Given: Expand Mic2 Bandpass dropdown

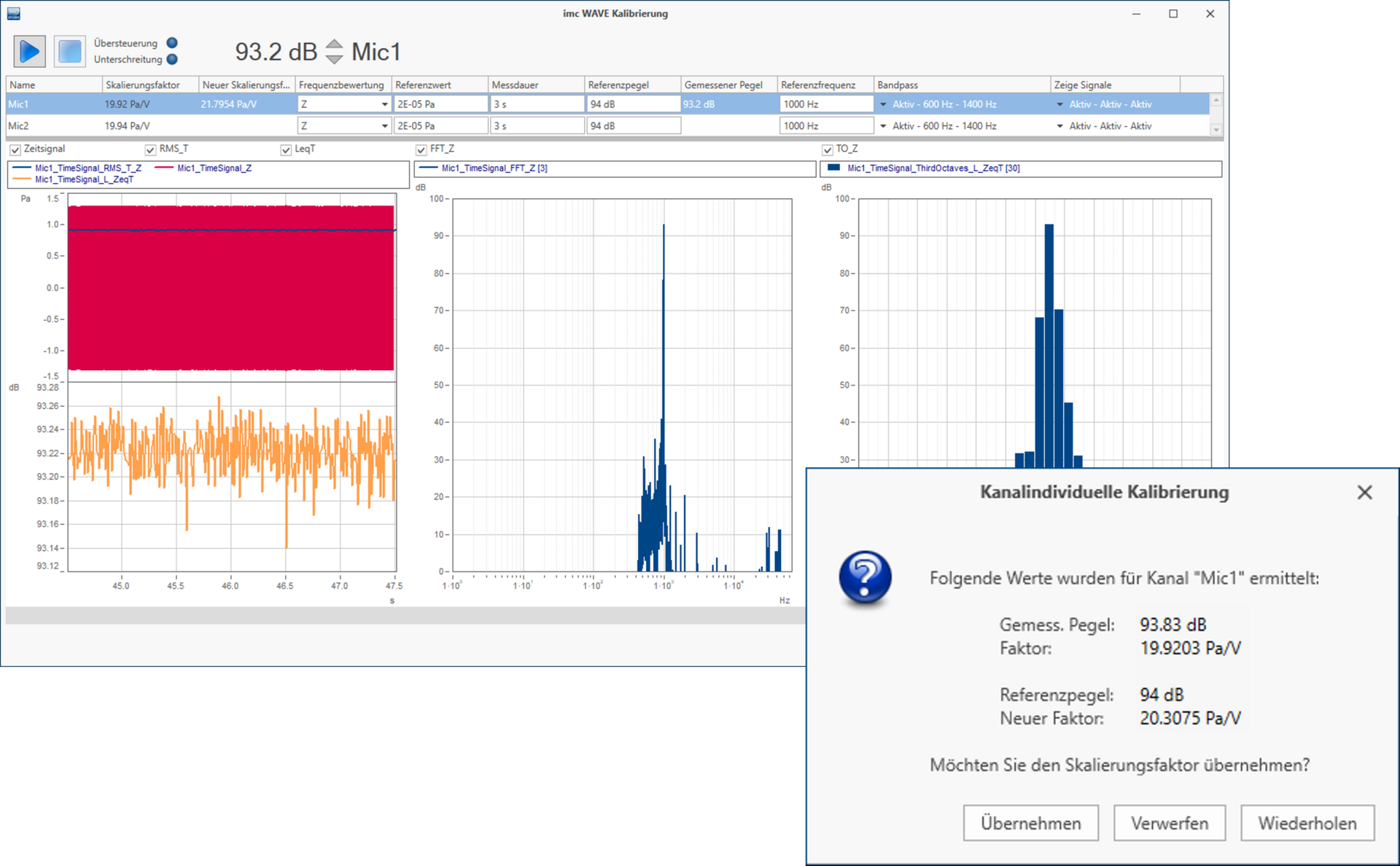Looking at the screenshot, I should (884, 126).
